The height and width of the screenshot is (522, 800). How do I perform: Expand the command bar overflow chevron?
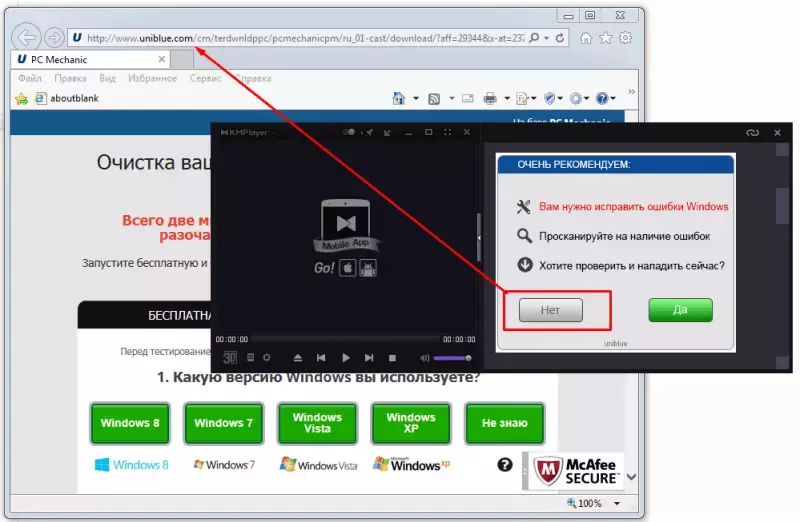pyautogui.click(x=632, y=91)
